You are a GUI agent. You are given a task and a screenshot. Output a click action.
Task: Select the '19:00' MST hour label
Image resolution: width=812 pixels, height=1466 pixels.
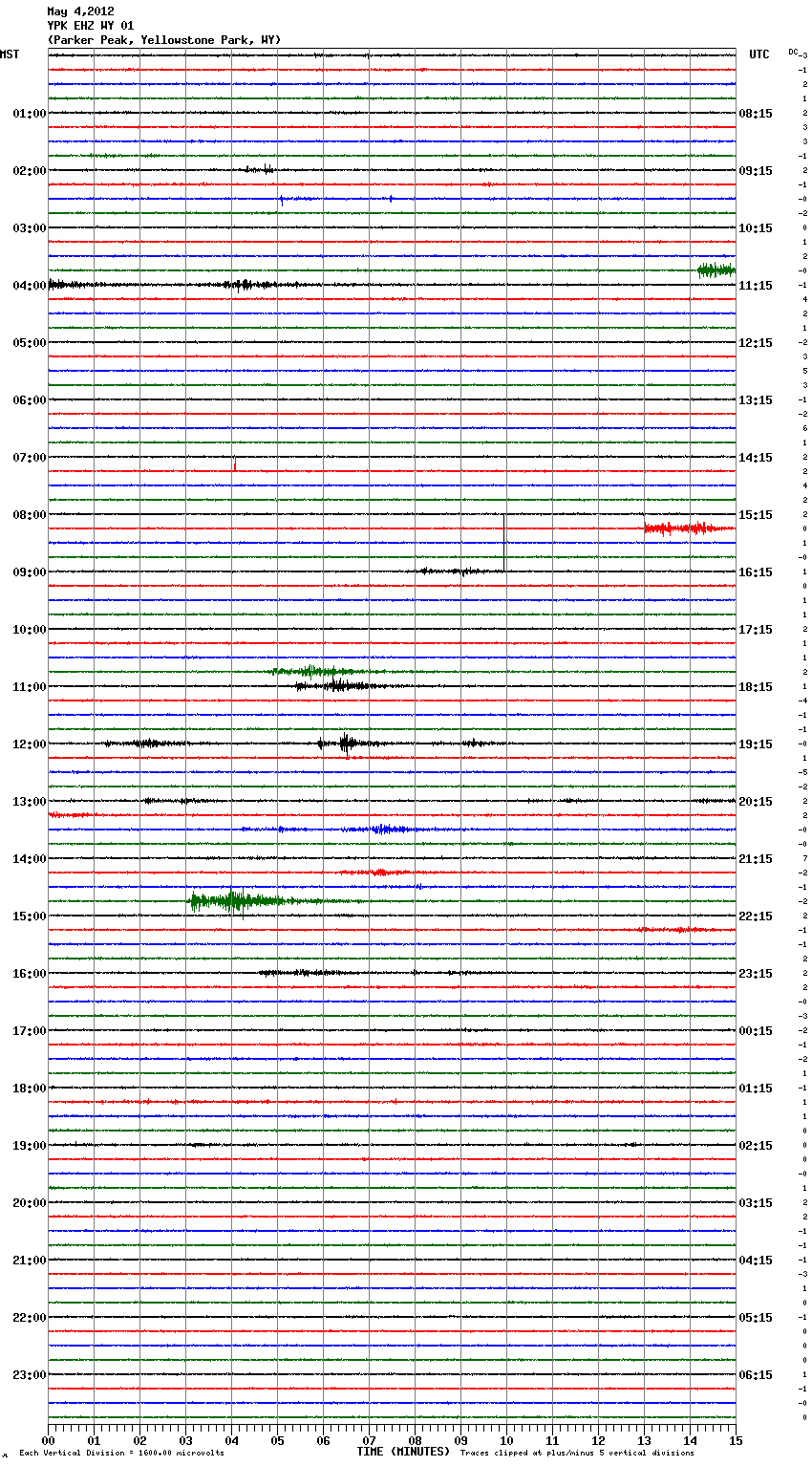click(x=30, y=1146)
